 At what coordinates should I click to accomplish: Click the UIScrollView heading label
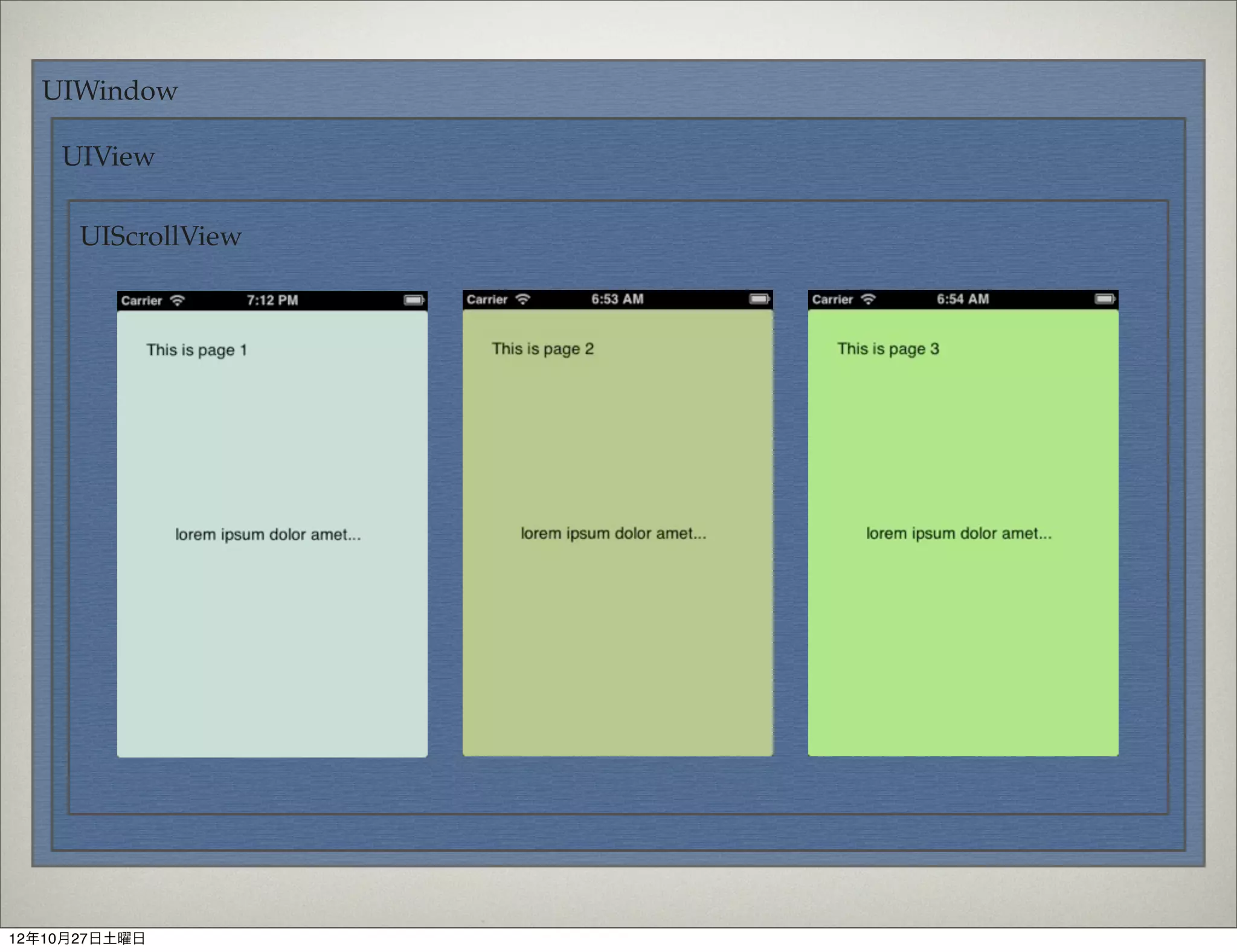[x=161, y=236]
